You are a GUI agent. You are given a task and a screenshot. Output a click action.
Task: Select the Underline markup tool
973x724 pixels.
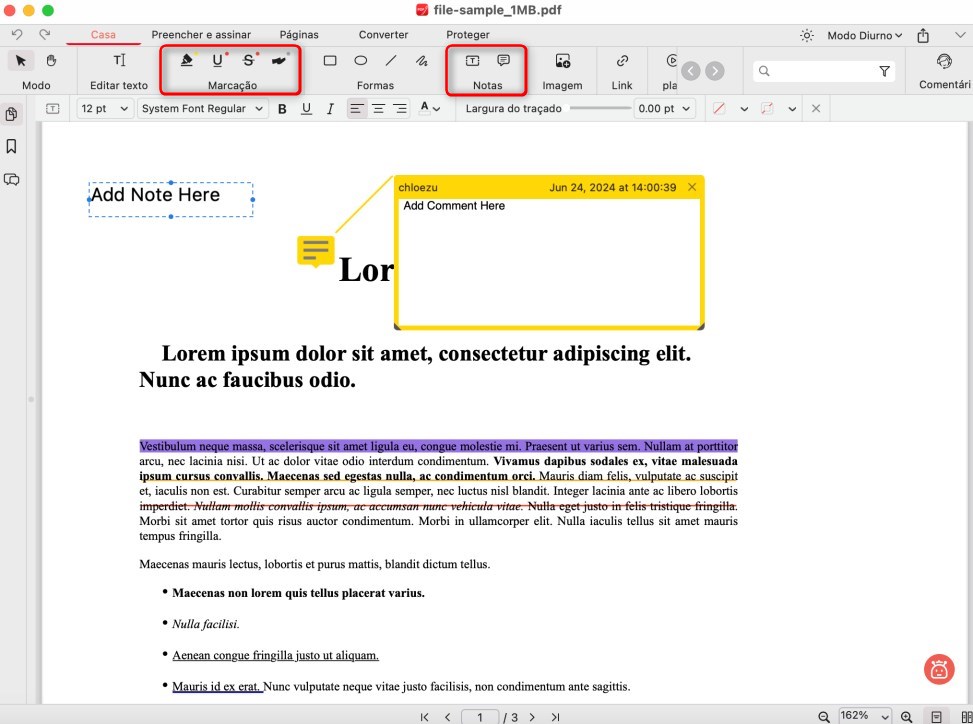pyautogui.click(x=220, y=60)
